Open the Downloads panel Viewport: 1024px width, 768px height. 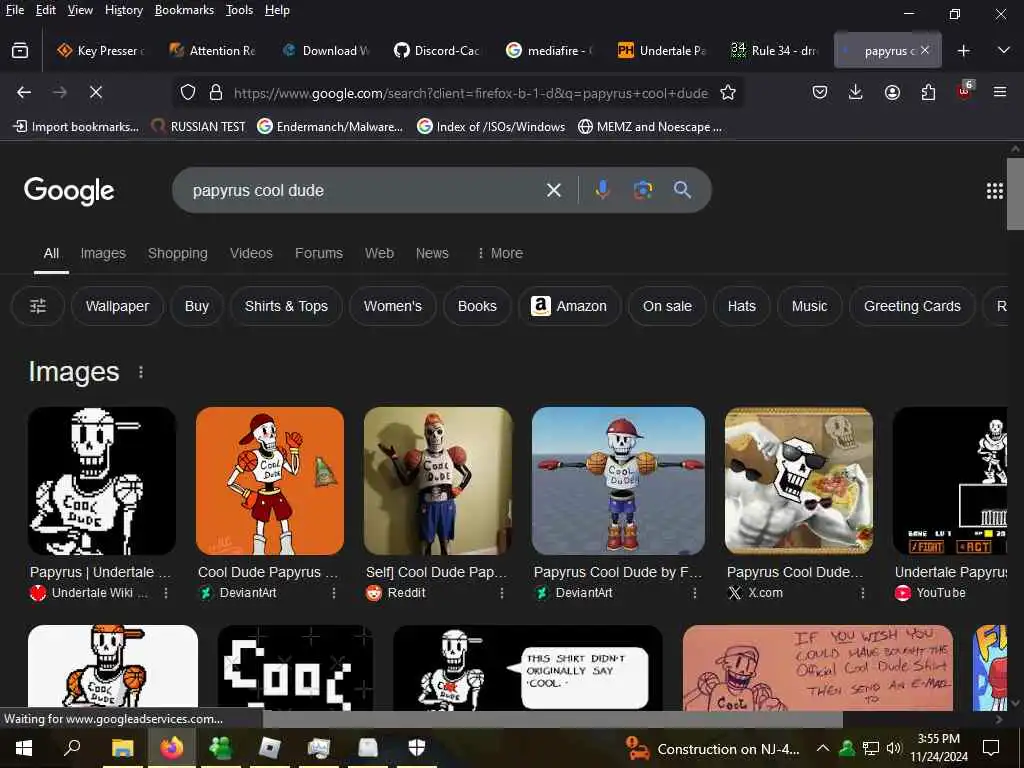(856, 92)
